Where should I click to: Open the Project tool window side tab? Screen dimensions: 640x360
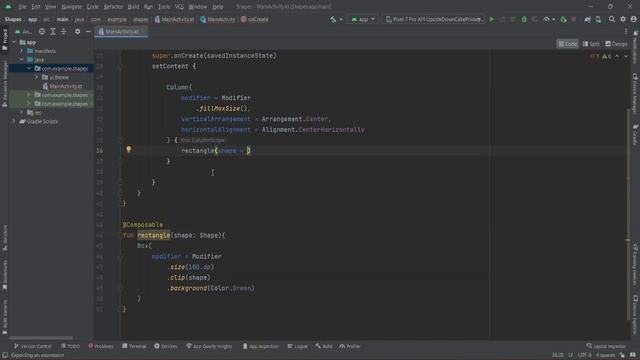(x=4, y=39)
